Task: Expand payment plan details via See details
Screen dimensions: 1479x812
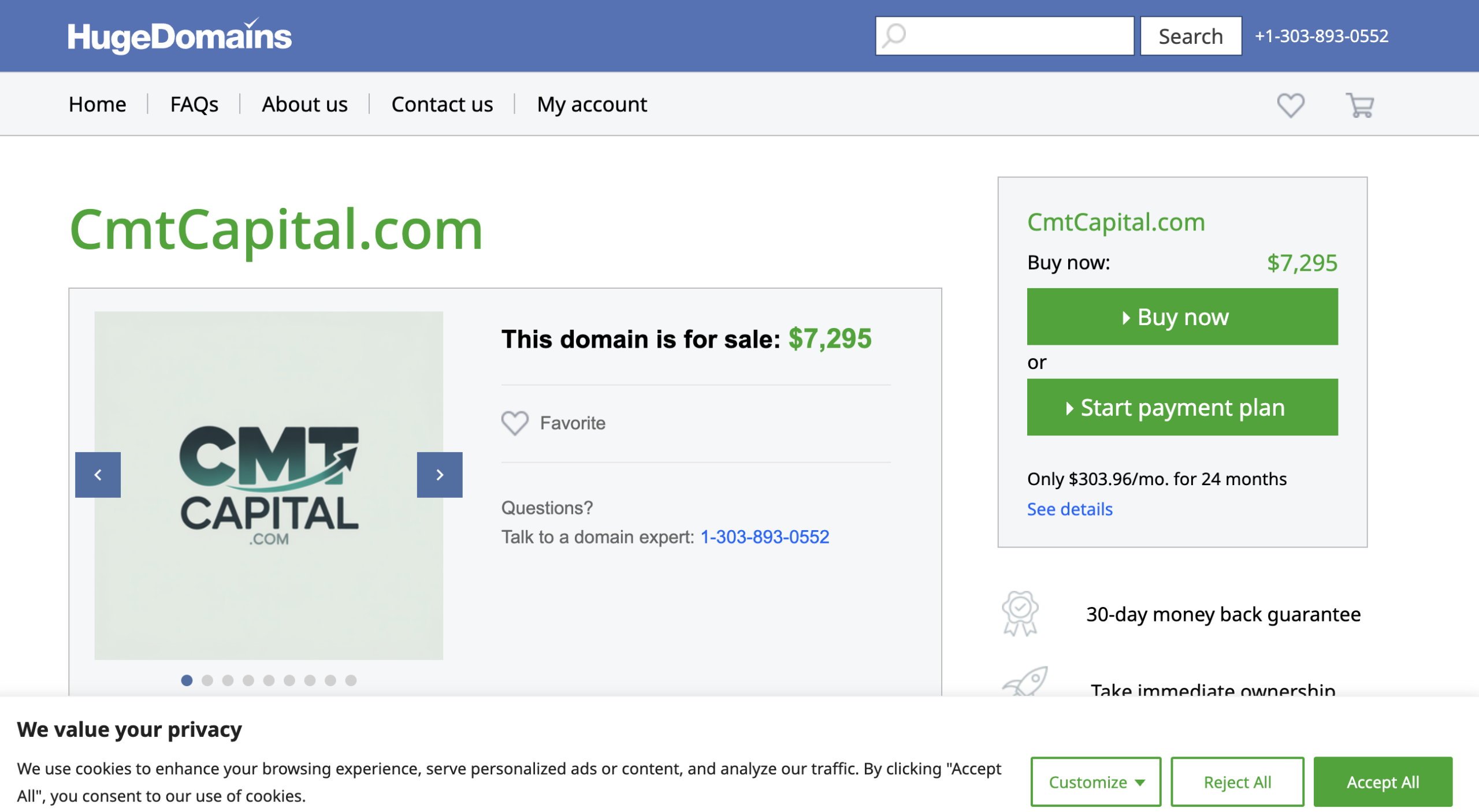Action: (1070, 509)
